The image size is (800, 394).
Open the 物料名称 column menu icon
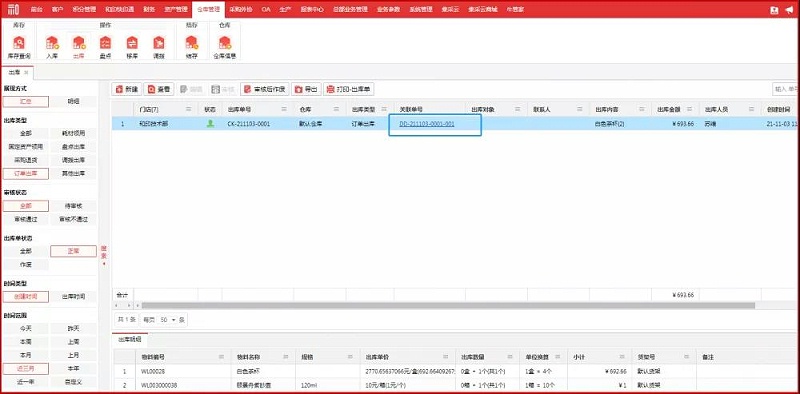(x=286, y=357)
